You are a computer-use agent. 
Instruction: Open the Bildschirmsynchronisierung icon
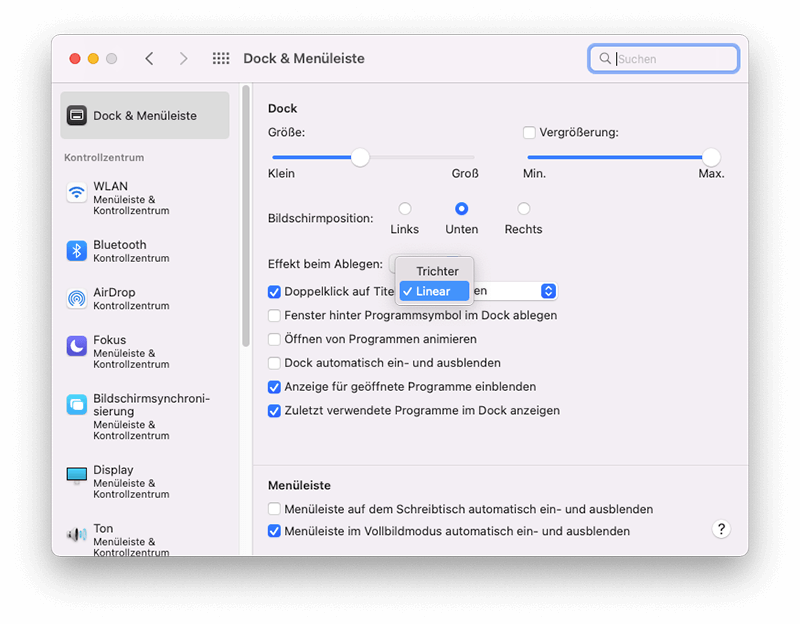(x=77, y=405)
